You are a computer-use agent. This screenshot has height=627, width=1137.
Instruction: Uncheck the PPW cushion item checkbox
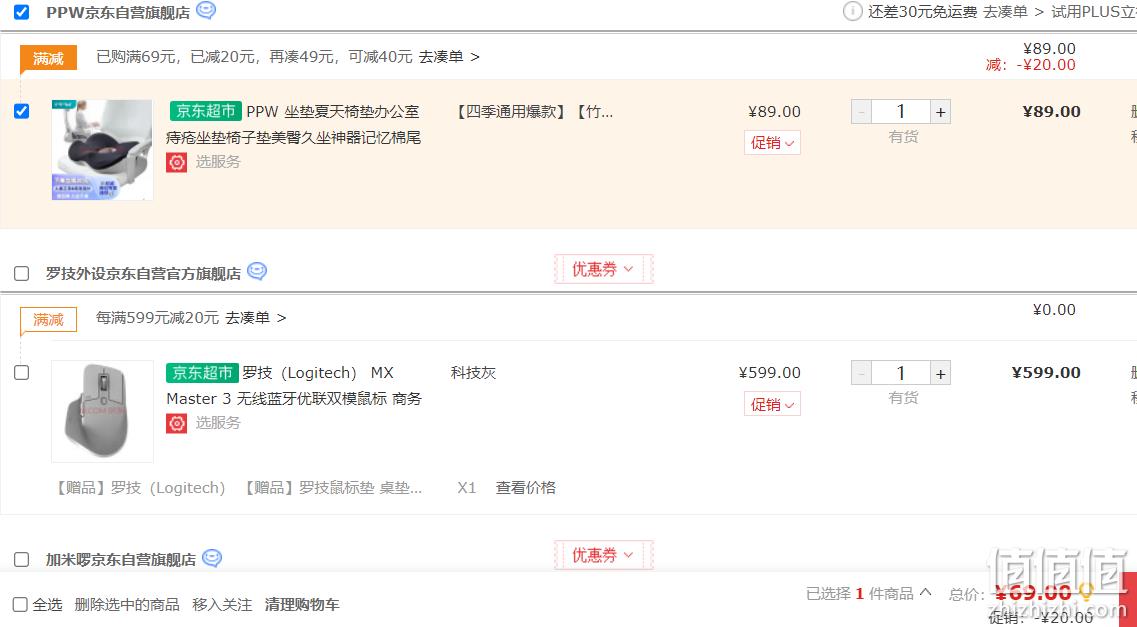(x=22, y=111)
